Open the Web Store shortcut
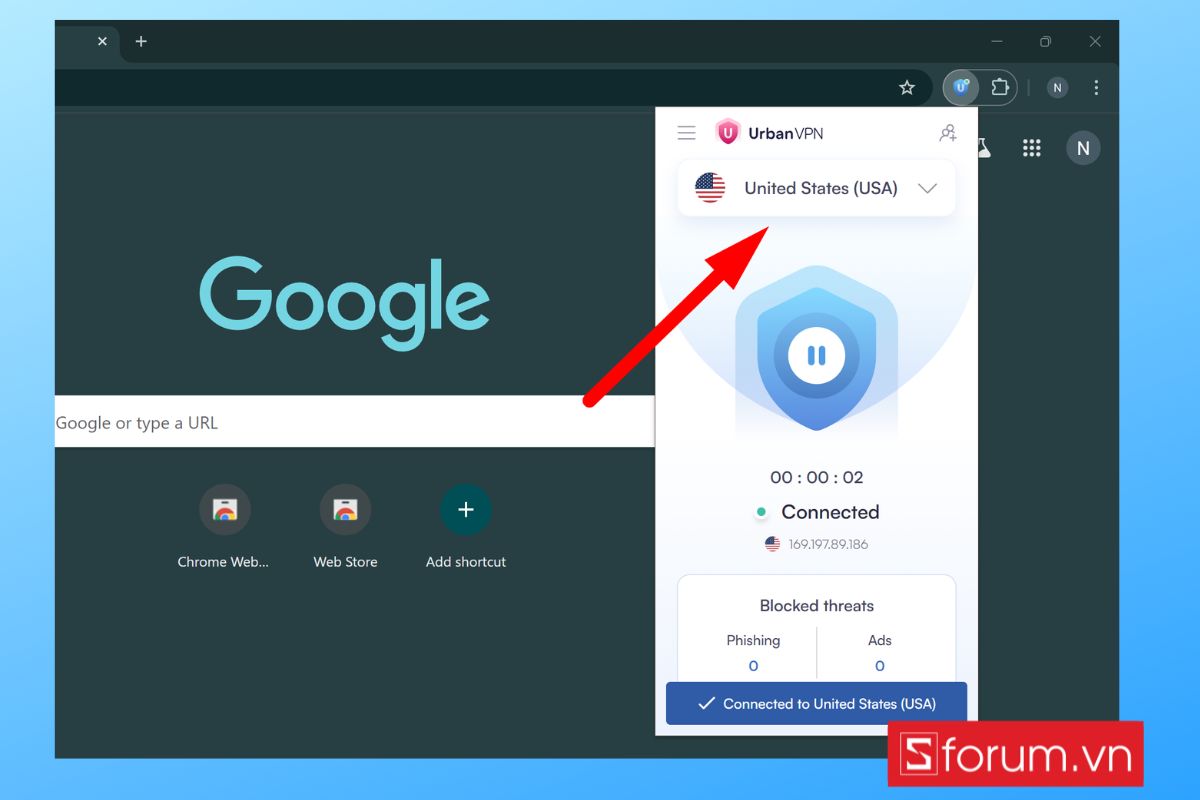The width and height of the screenshot is (1200, 800). pyautogui.click(x=345, y=528)
